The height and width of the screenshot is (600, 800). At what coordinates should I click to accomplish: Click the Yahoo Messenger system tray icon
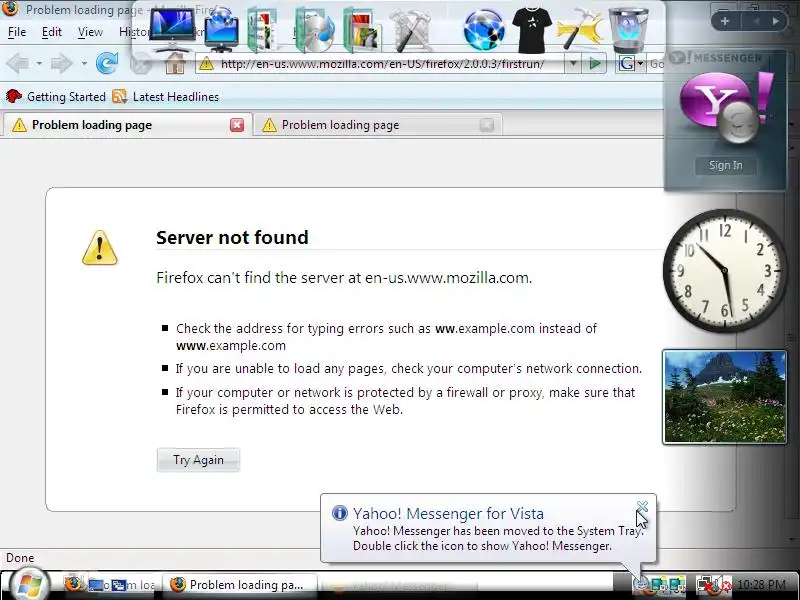tap(641, 584)
